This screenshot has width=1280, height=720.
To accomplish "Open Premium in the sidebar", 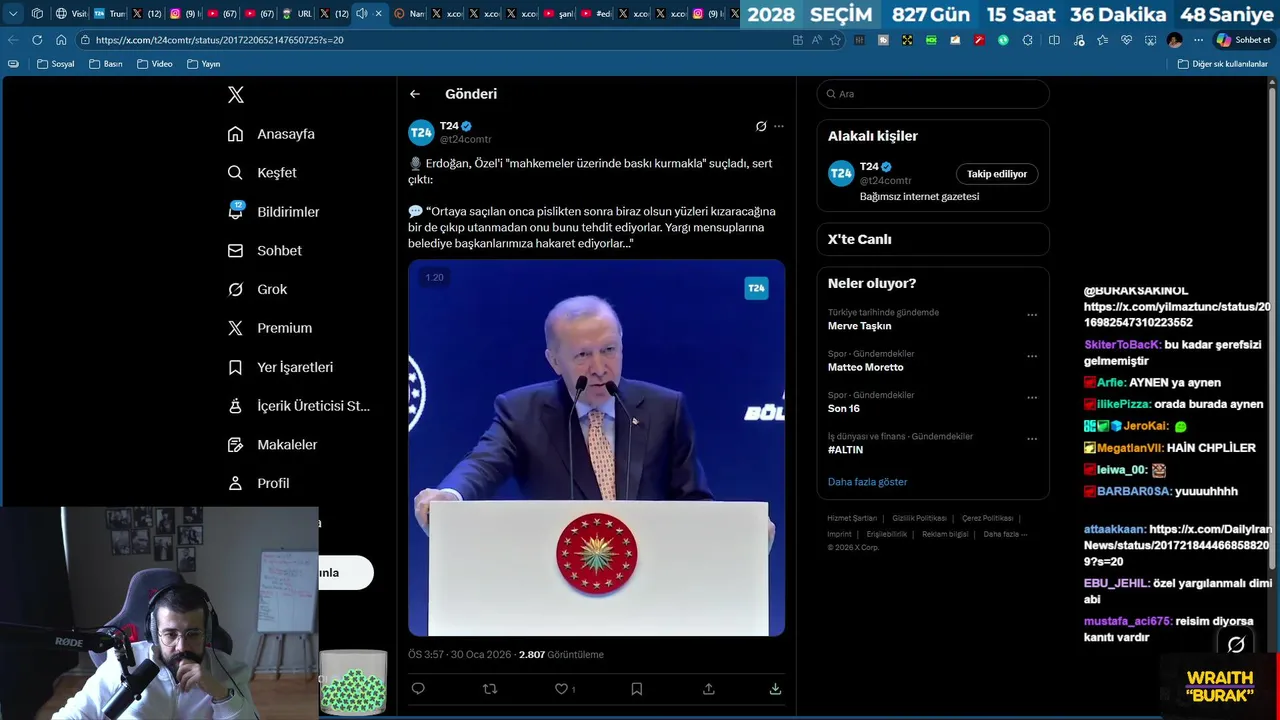I will (x=270, y=328).
